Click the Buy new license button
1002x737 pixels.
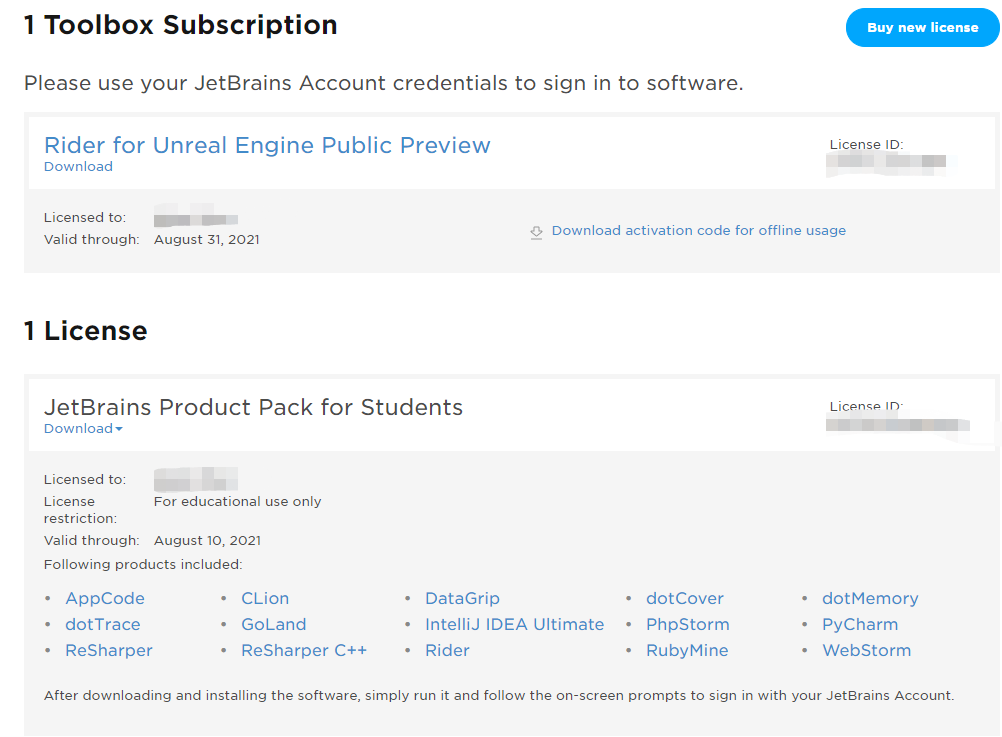pyautogui.click(x=922, y=27)
